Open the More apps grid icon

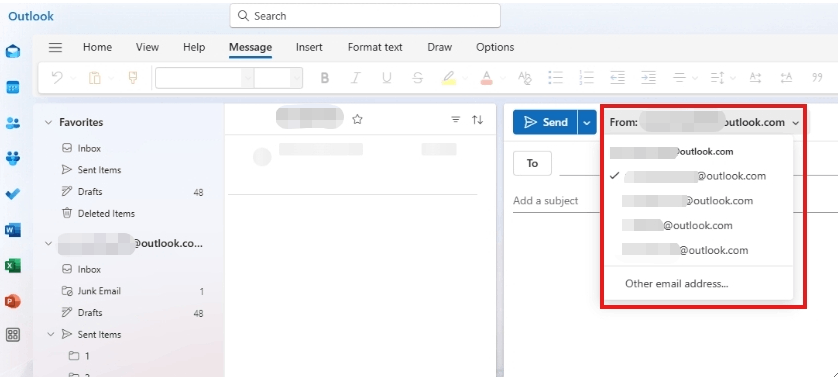13,335
